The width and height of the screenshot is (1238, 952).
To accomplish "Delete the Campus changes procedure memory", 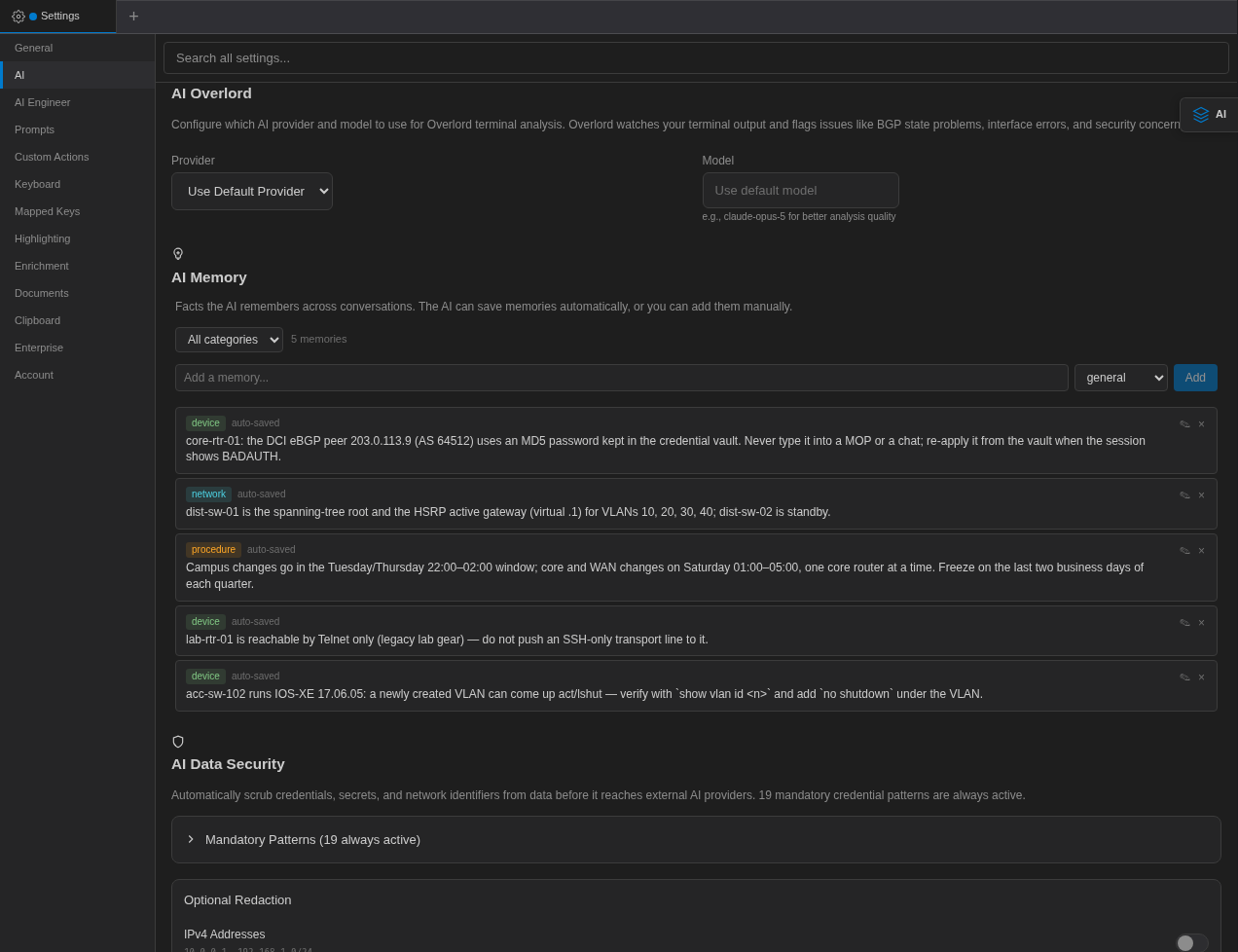I will pos(1201,551).
